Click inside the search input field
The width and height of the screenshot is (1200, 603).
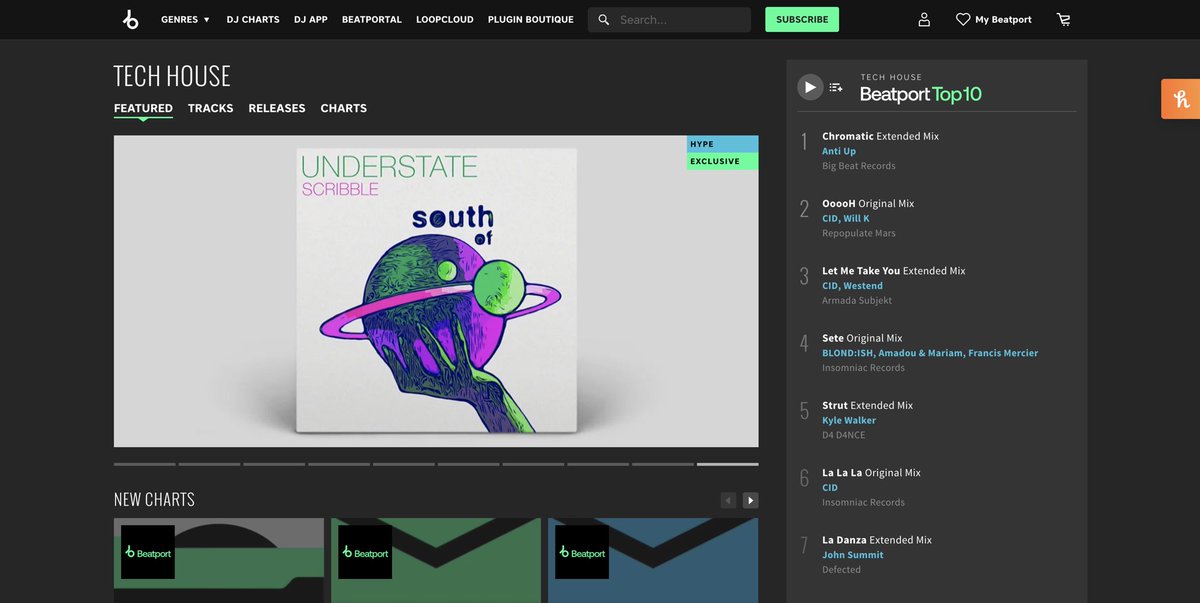(x=670, y=19)
